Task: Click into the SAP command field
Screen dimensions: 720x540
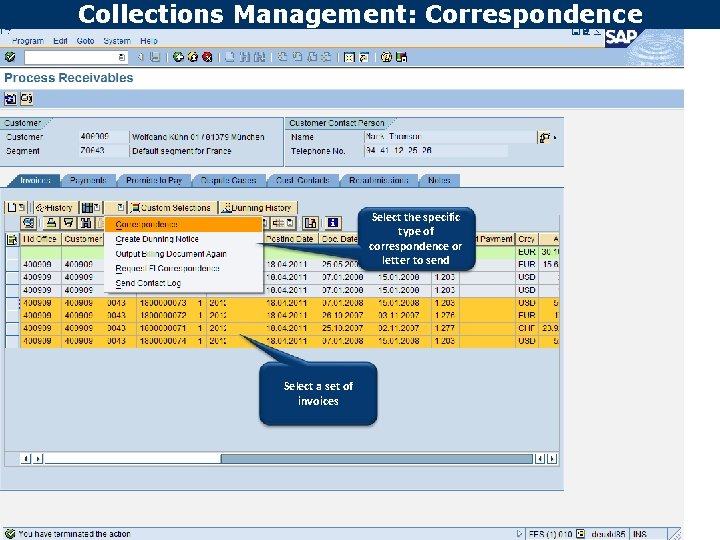Action: pyautogui.click(x=71, y=57)
